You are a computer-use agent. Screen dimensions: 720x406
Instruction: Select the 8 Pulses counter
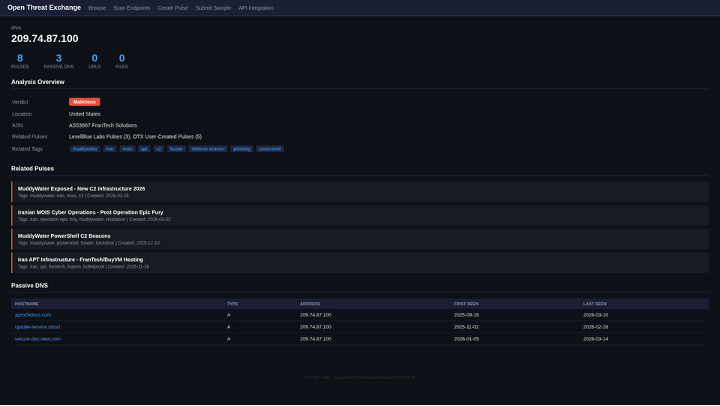coord(20,61)
